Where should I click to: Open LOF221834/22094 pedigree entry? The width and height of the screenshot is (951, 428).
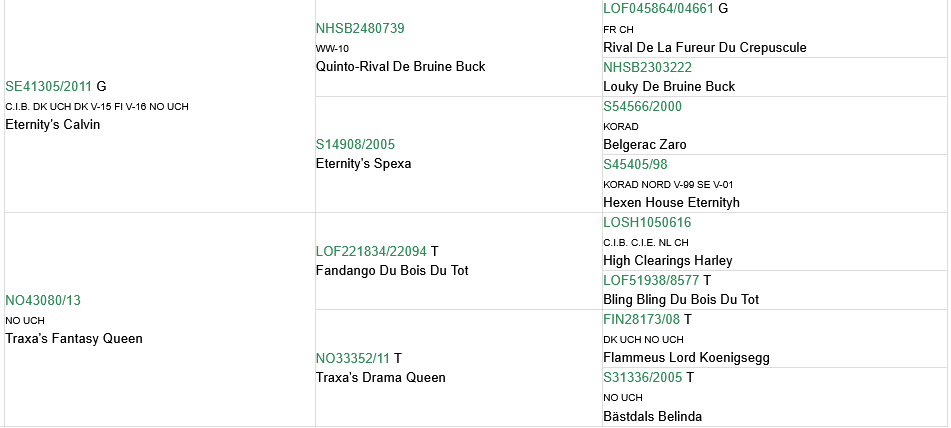pos(371,251)
